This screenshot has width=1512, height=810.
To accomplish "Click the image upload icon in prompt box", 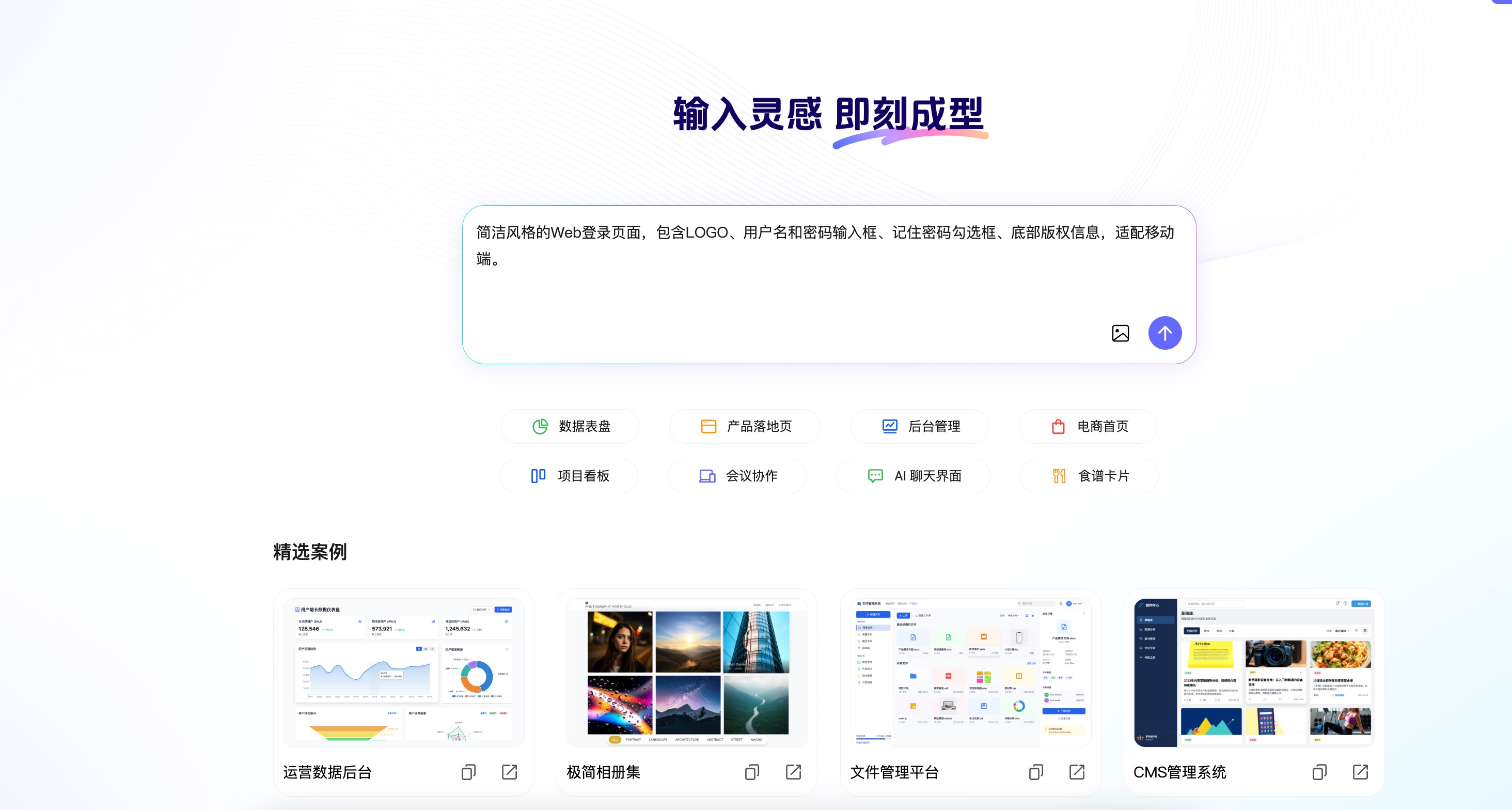I will pos(1120,333).
